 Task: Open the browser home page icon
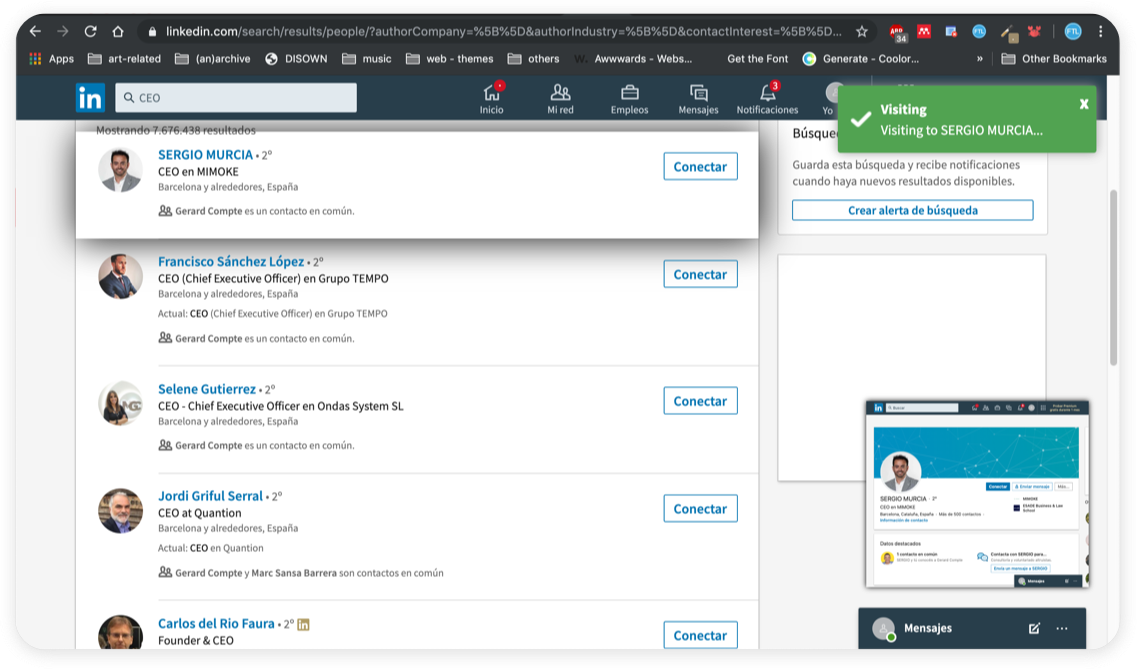coord(118,31)
